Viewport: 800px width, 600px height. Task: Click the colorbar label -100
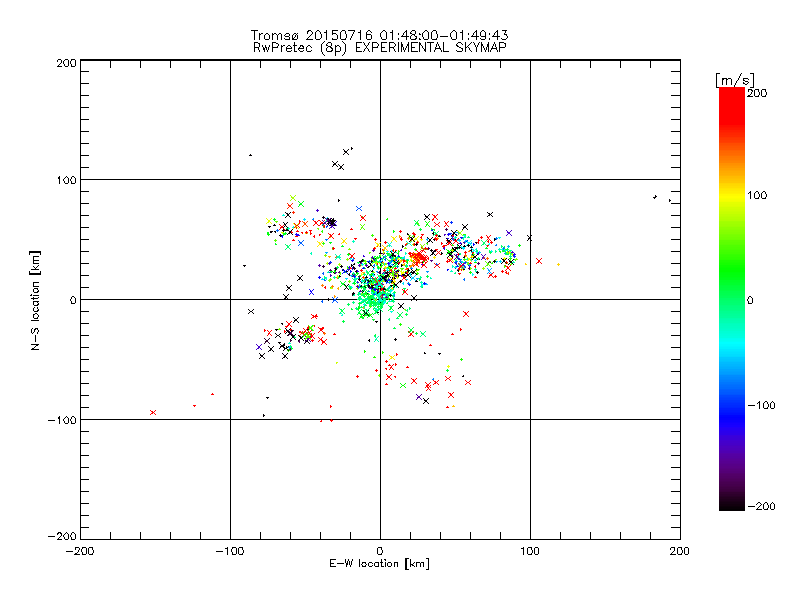click(x=761, y=405)
